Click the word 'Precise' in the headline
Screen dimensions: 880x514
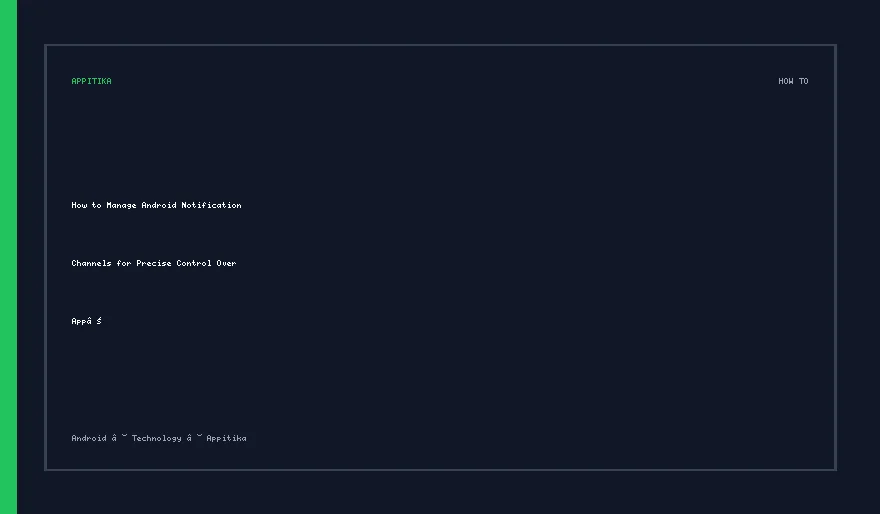(154, 263)
